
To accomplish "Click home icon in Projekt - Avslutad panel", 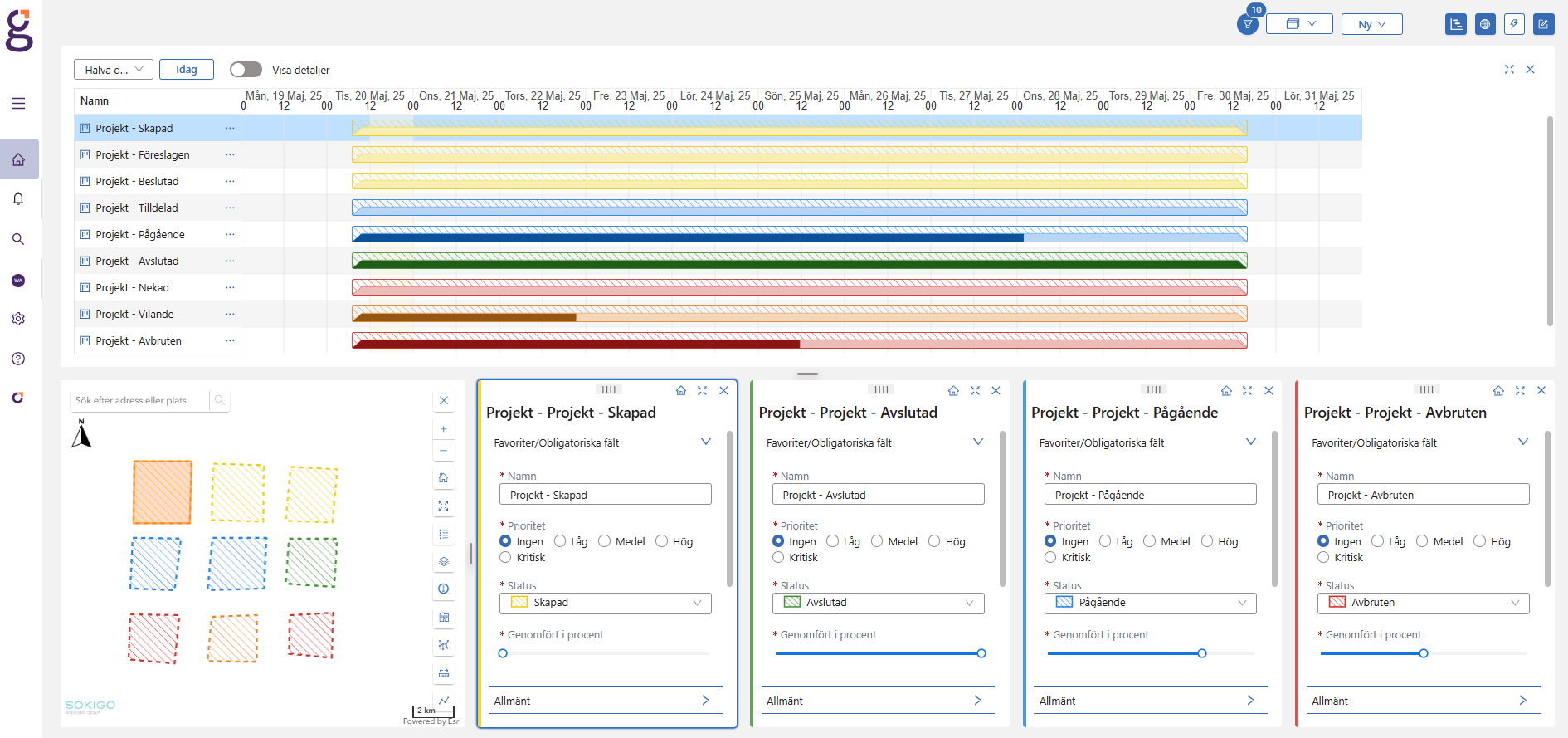I will point(953,390).
